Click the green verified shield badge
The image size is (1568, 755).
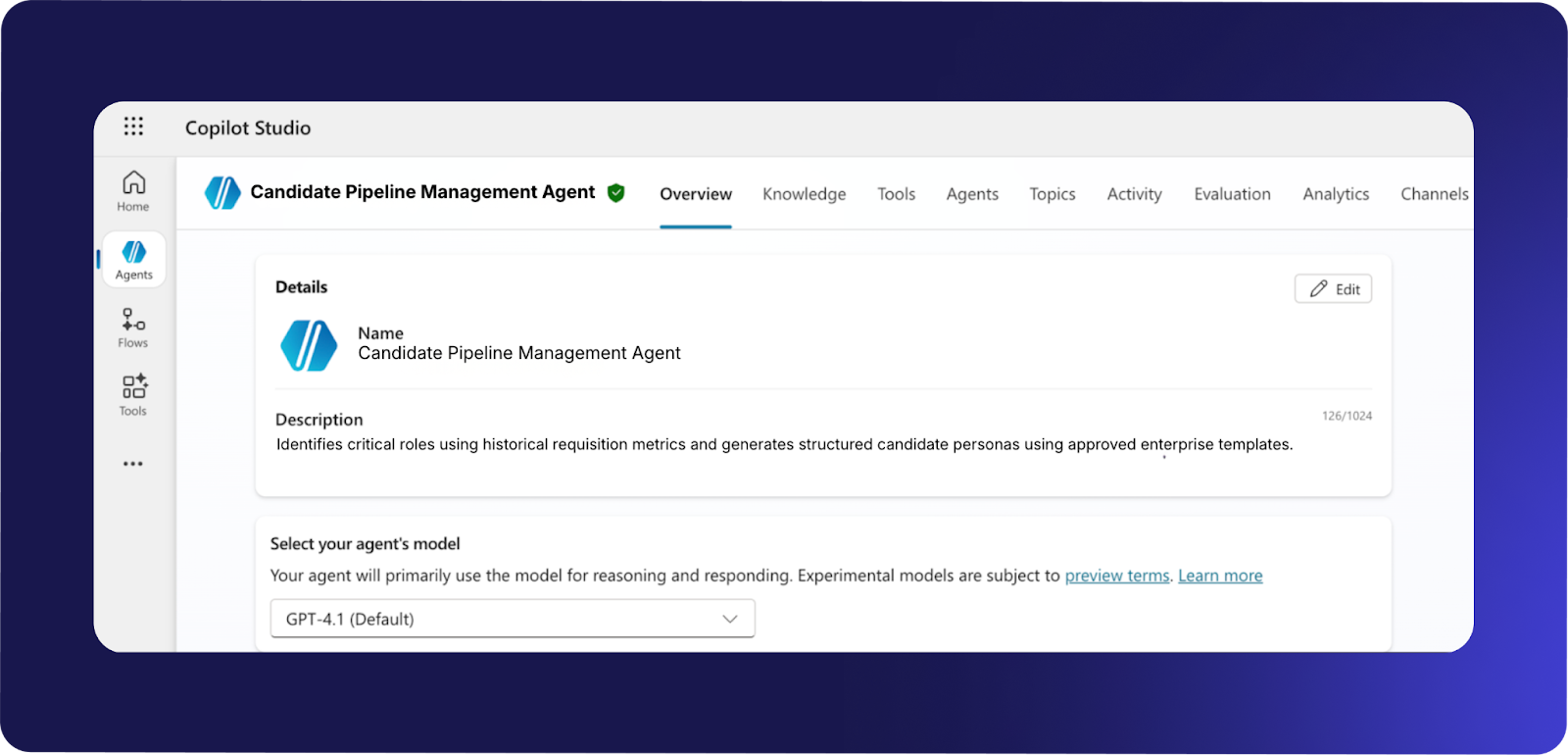pyautogui.click(x=616, y=193)
